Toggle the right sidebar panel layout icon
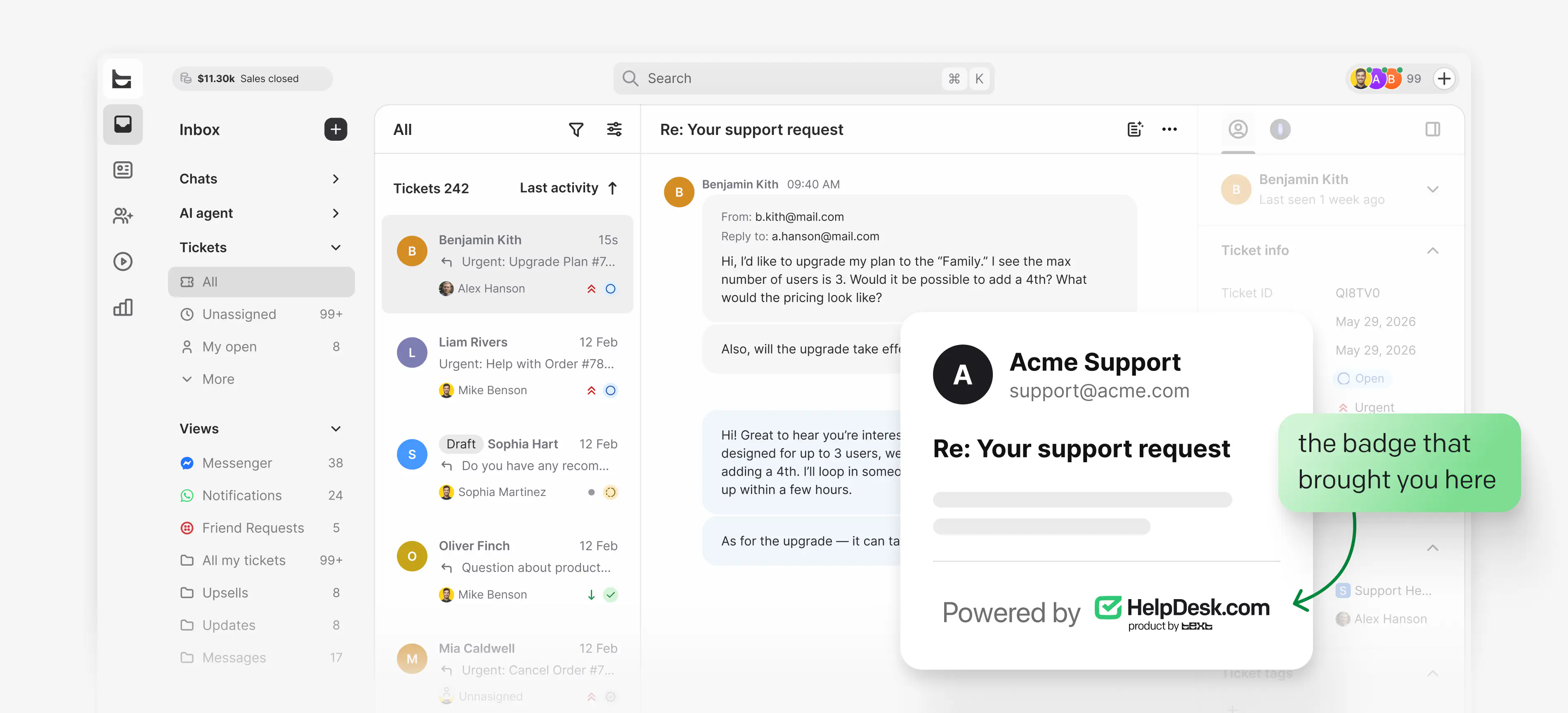 tap(1432, 129)
